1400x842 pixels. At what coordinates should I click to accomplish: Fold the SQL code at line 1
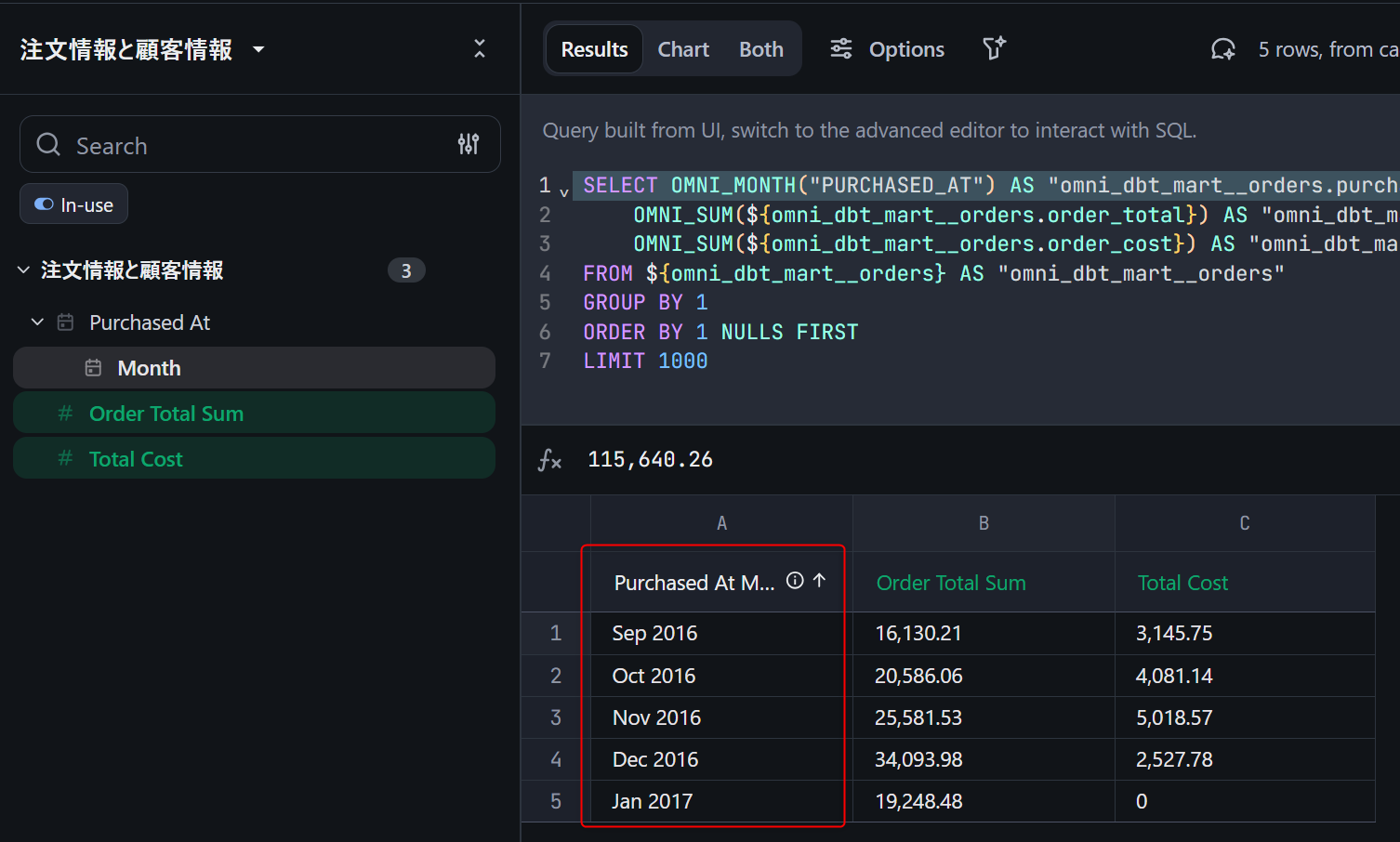pos(564,191)
